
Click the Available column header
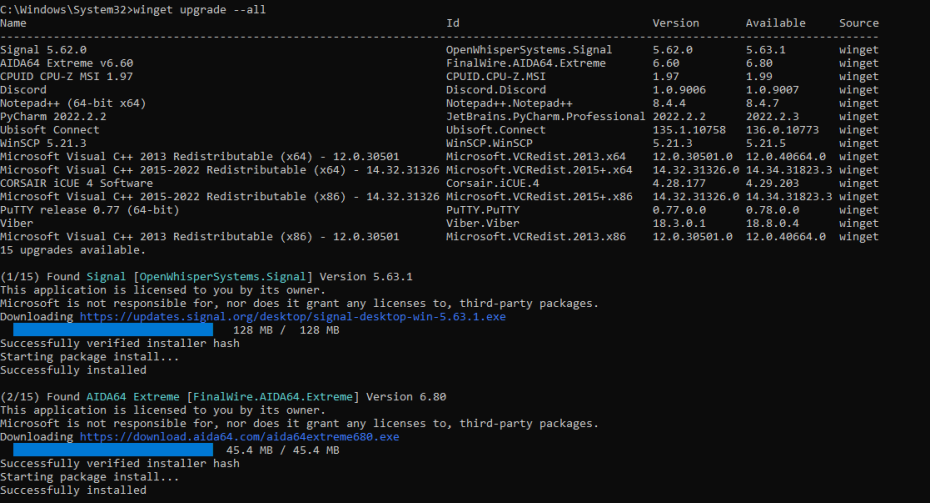click(775, 23)
